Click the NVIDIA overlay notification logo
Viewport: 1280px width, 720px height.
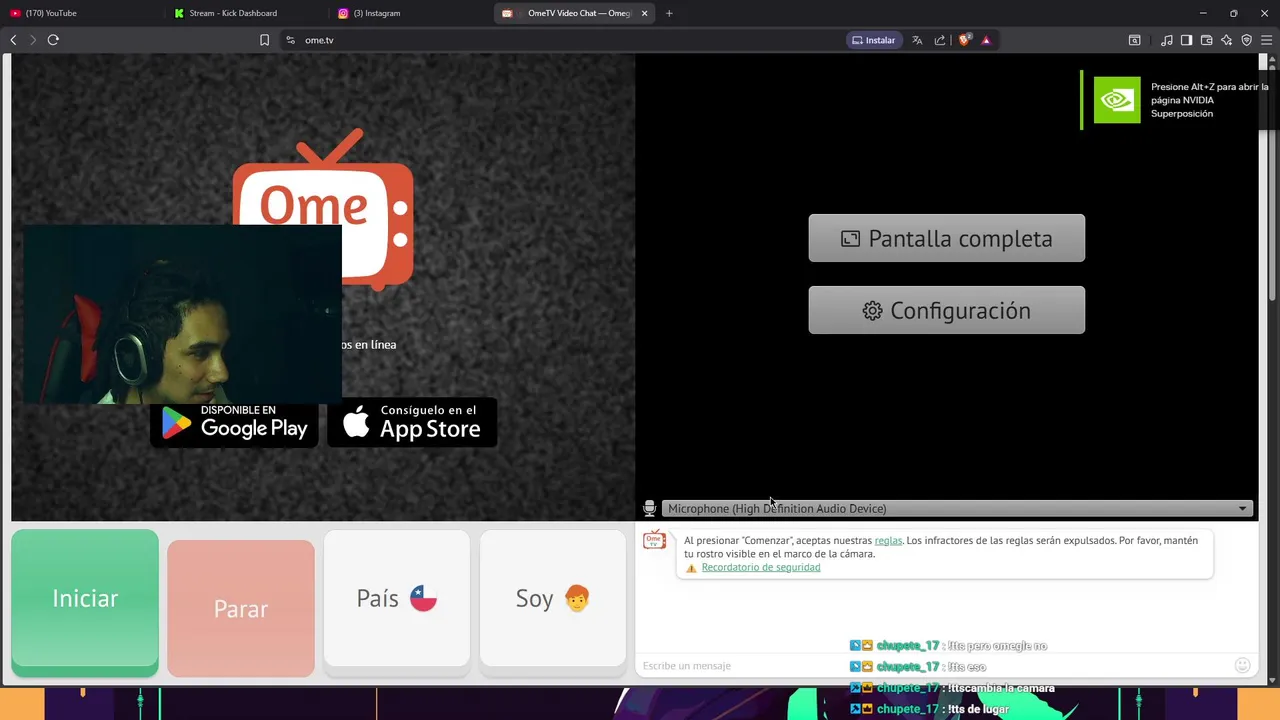[x=1116, y=100]
